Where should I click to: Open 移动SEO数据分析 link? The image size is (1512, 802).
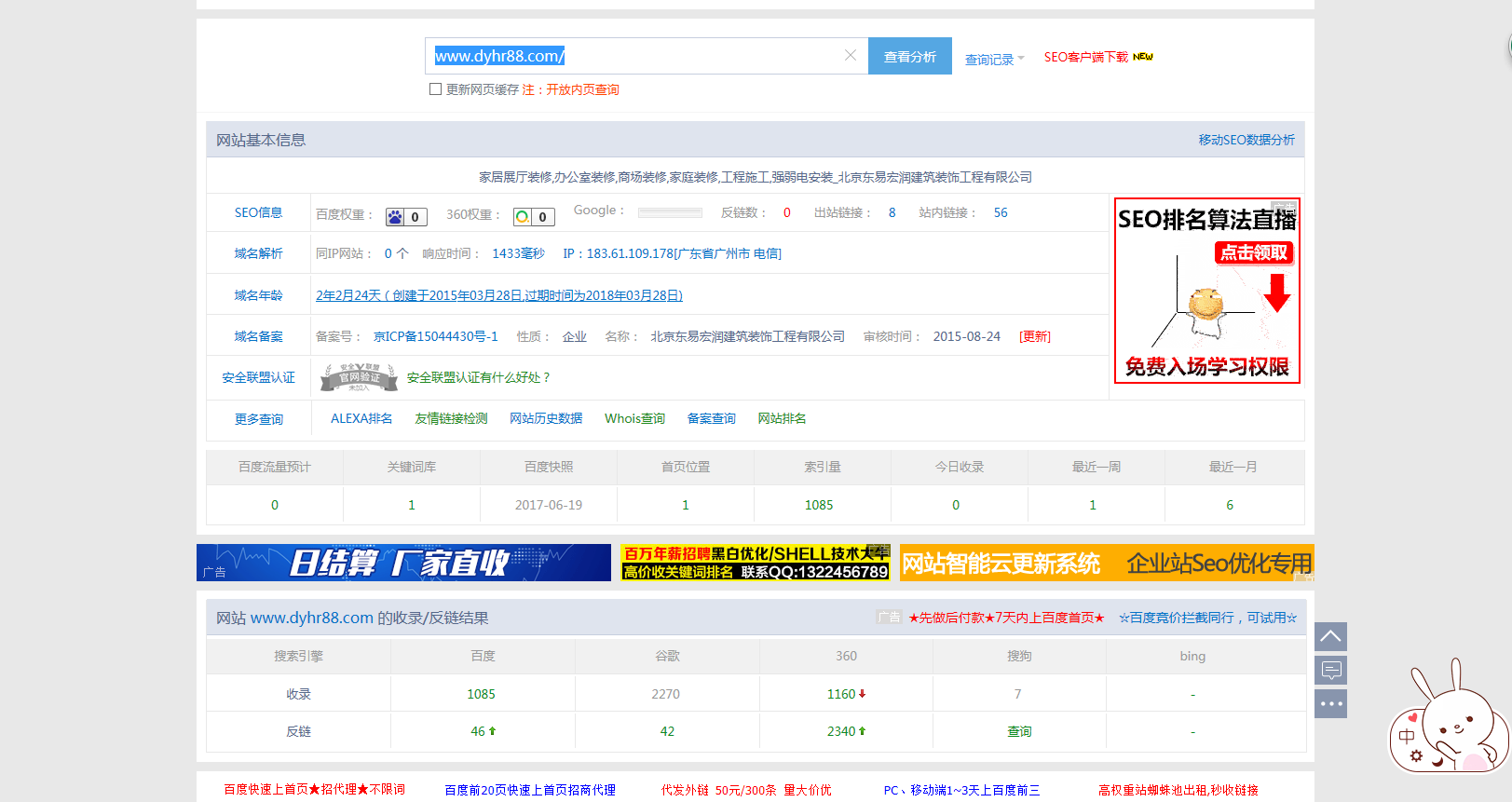coord(1246,140)
